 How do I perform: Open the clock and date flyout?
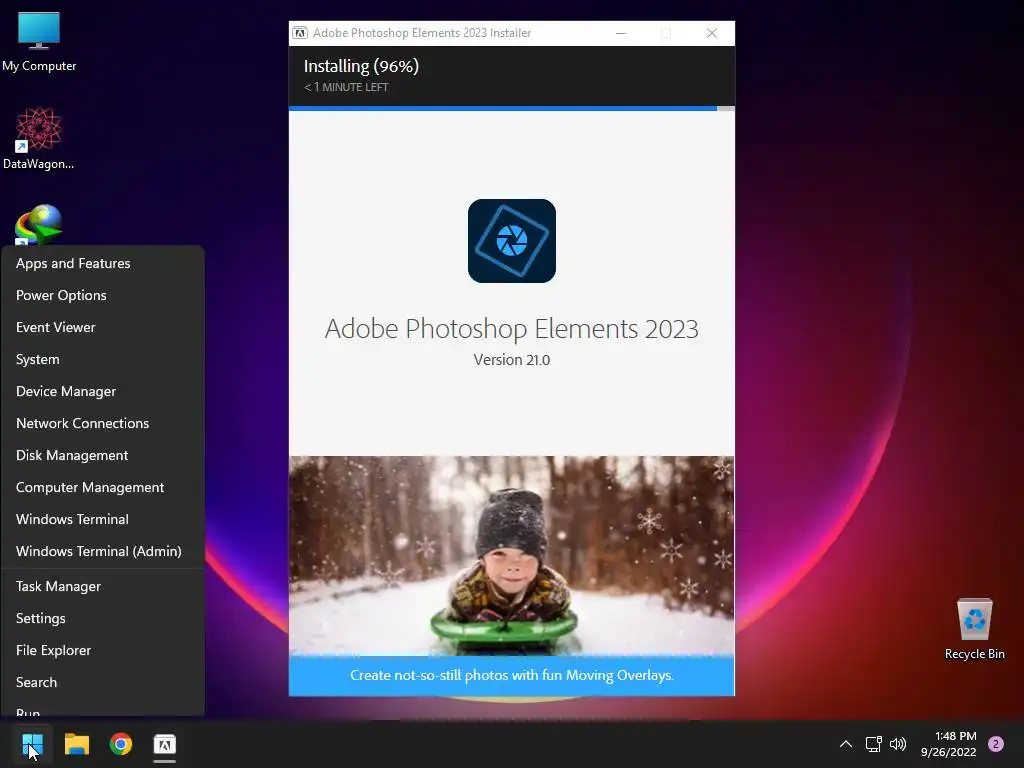pos(948,744)
